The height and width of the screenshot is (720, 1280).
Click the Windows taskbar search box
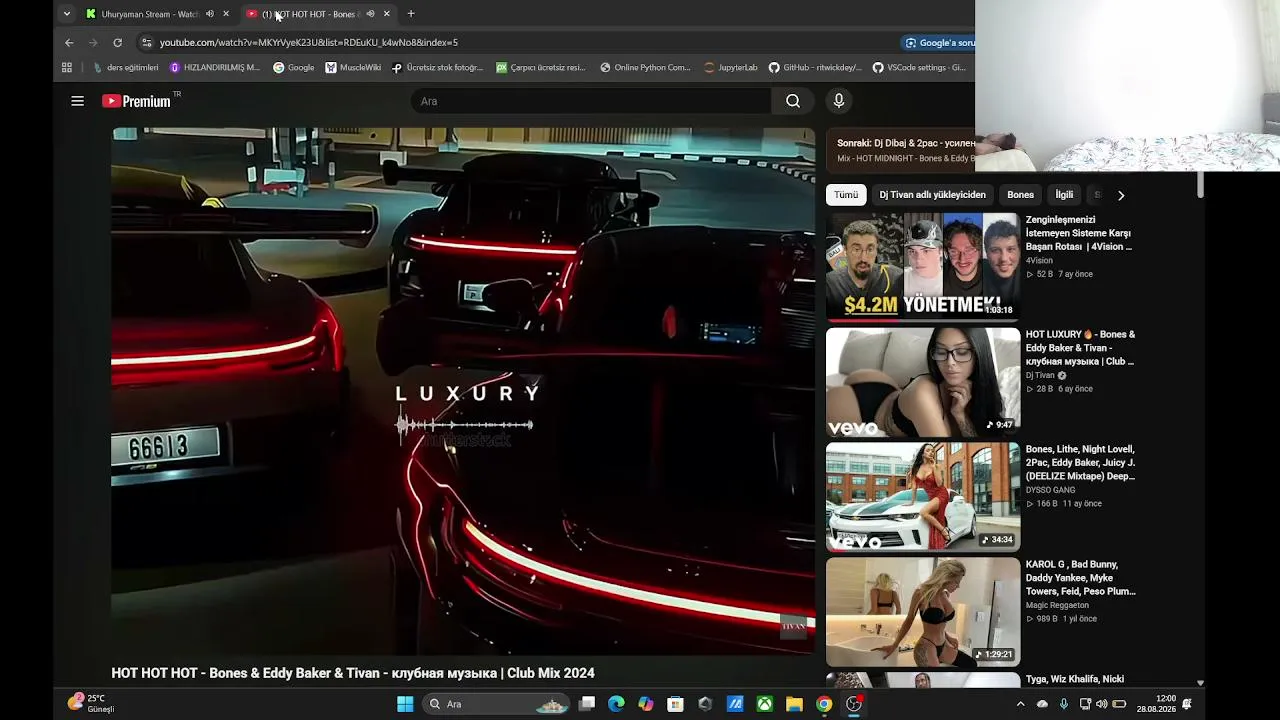[498, 704]
